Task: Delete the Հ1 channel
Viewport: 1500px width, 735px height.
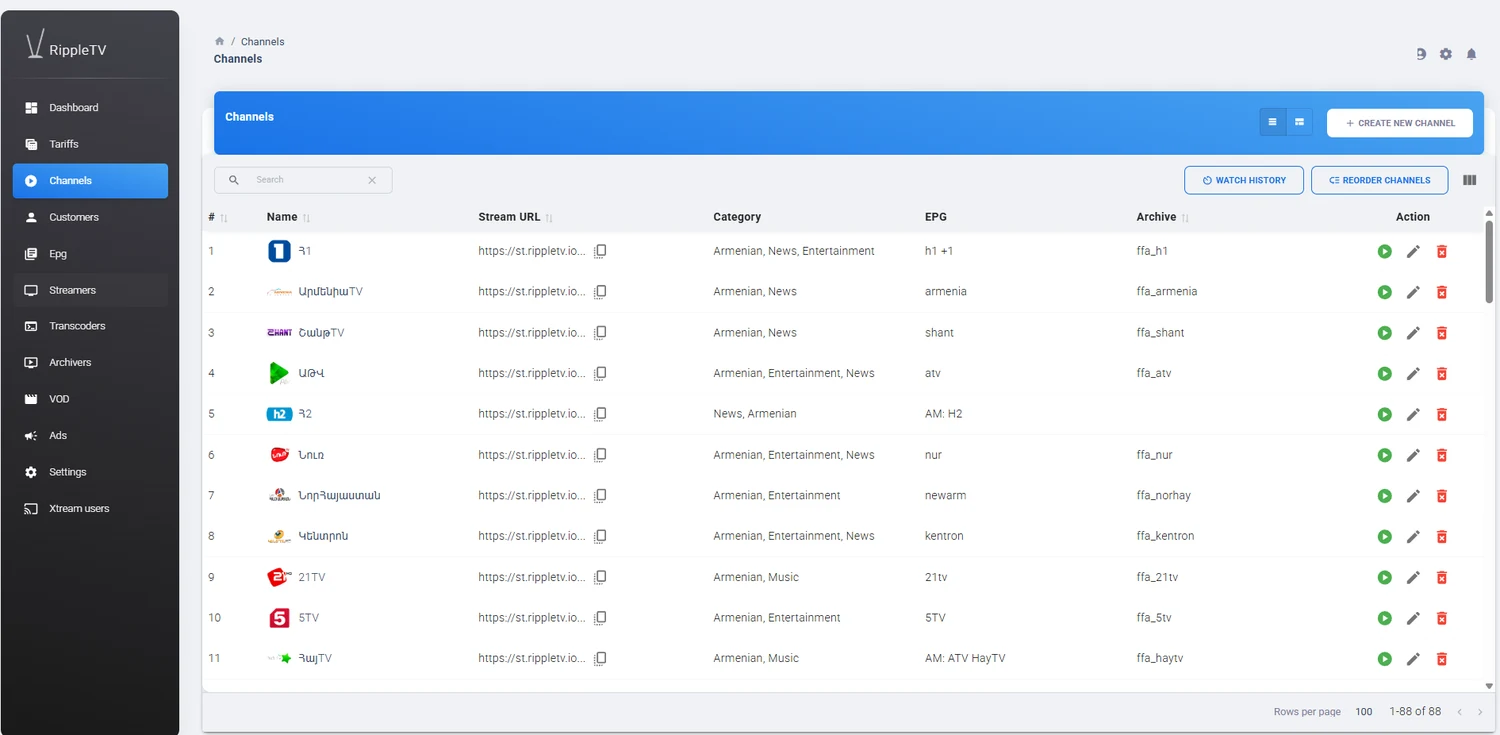Action: (x=1441, y=251)
